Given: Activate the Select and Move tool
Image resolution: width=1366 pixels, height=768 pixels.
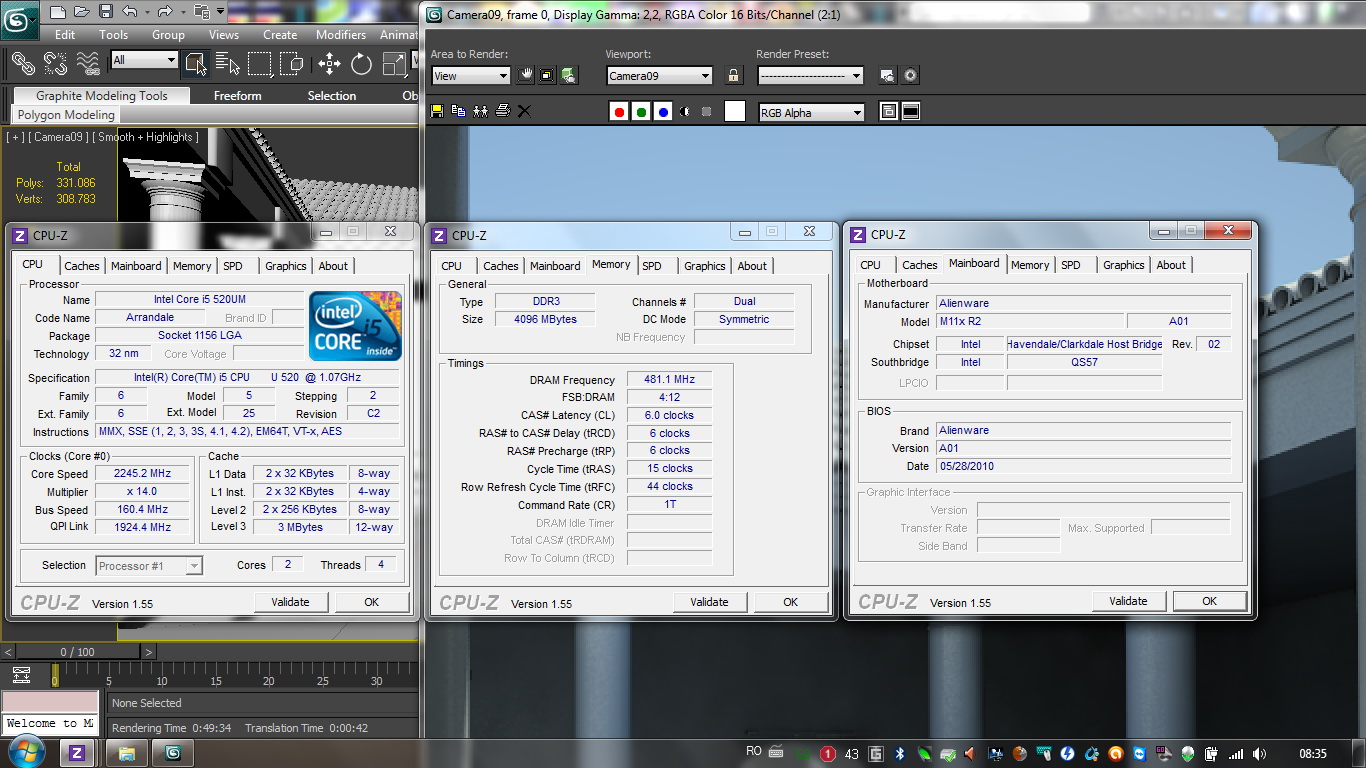Looking at the screenshot, I should [x=329, y=64].
